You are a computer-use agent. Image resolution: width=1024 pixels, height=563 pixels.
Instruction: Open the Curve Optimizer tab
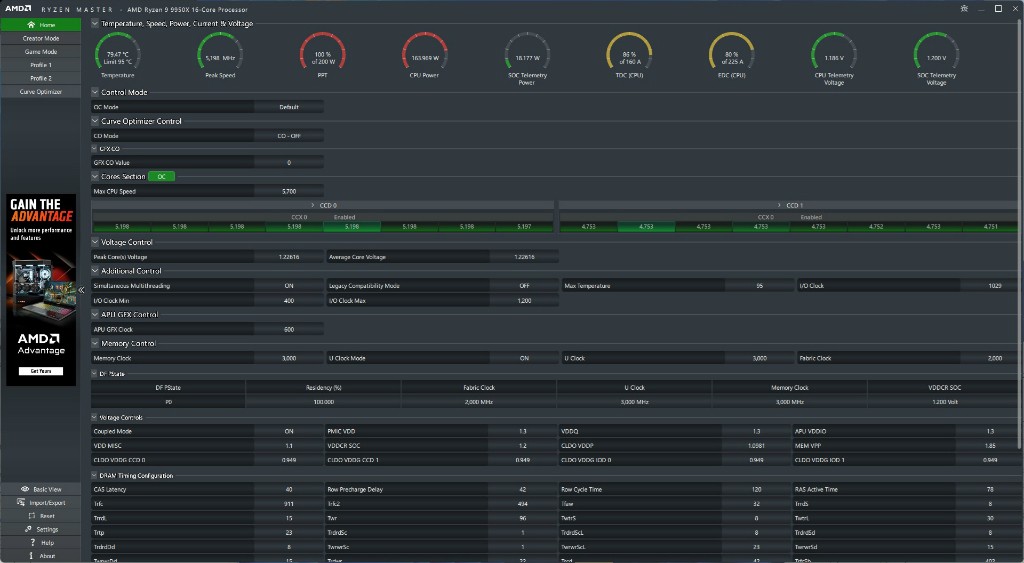click(x=41, y=91)
